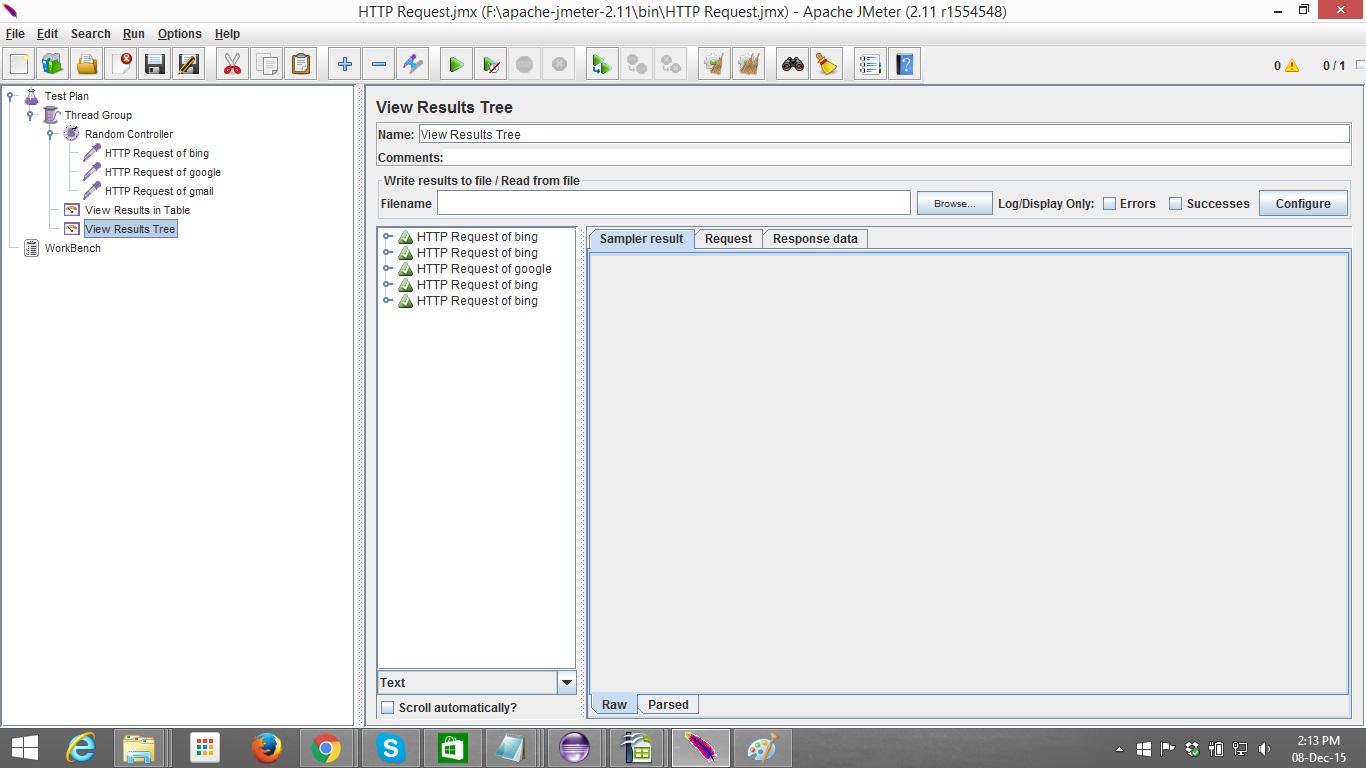Image resolution: width=1366 pixels, height=768 pixels.
Task: Click the Comments field
Action: tap(898, 157)
